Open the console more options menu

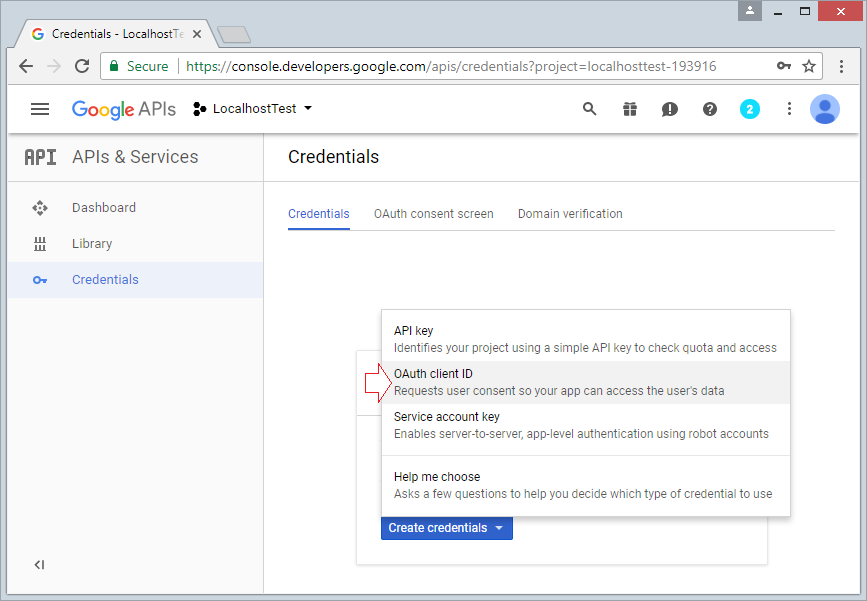(789, 109)
